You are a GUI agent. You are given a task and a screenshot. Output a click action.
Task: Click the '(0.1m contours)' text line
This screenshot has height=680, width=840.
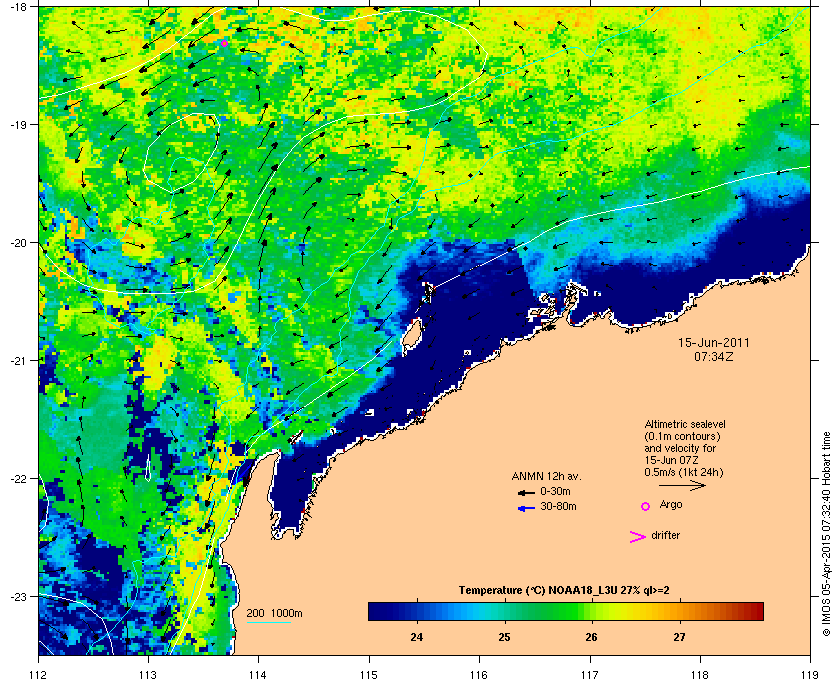click(682, 436)
